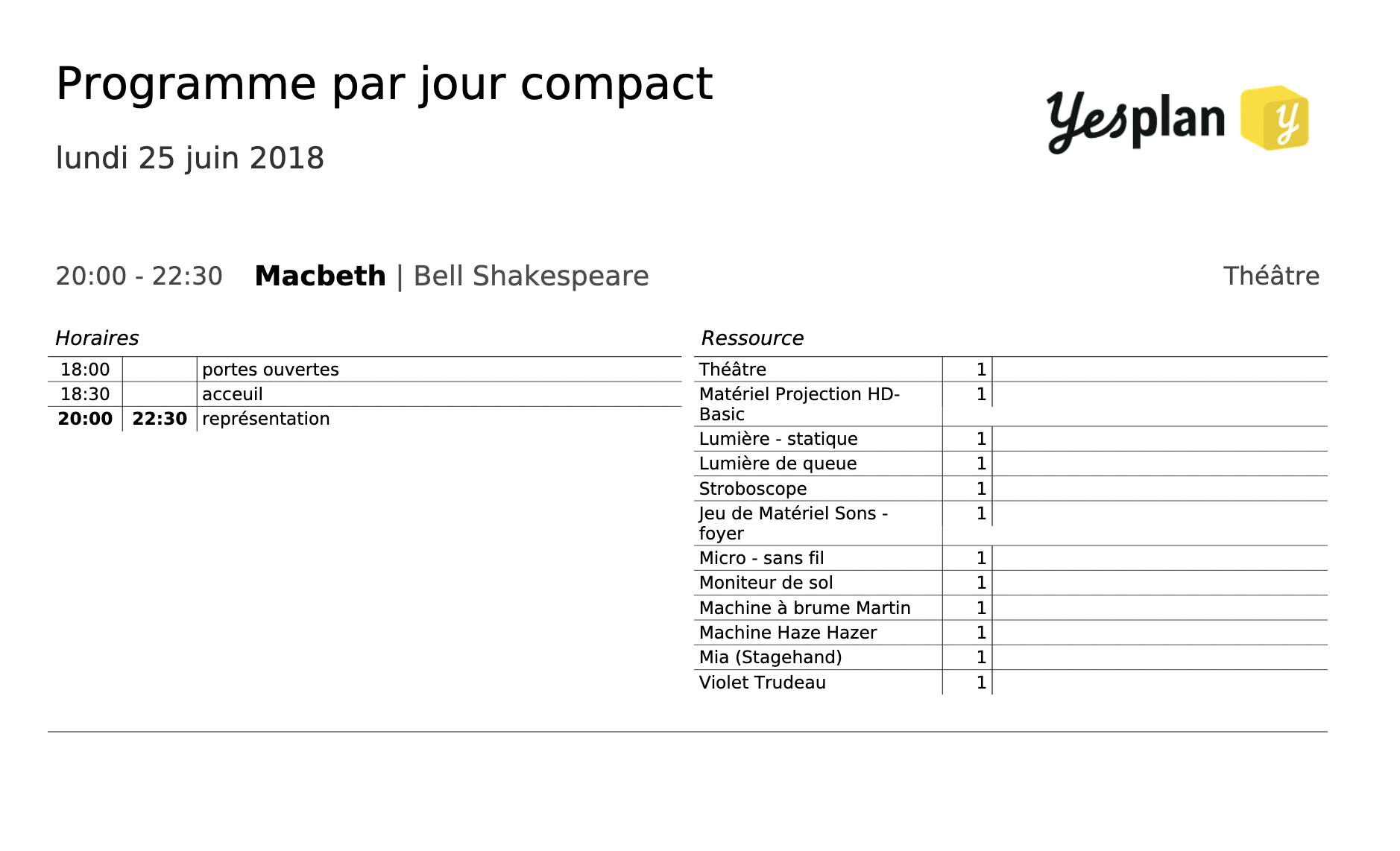The width and height of the screenshot is (1400, 851).
Task: Select the Machine à brume Martin row
Action: pos(804,608)
